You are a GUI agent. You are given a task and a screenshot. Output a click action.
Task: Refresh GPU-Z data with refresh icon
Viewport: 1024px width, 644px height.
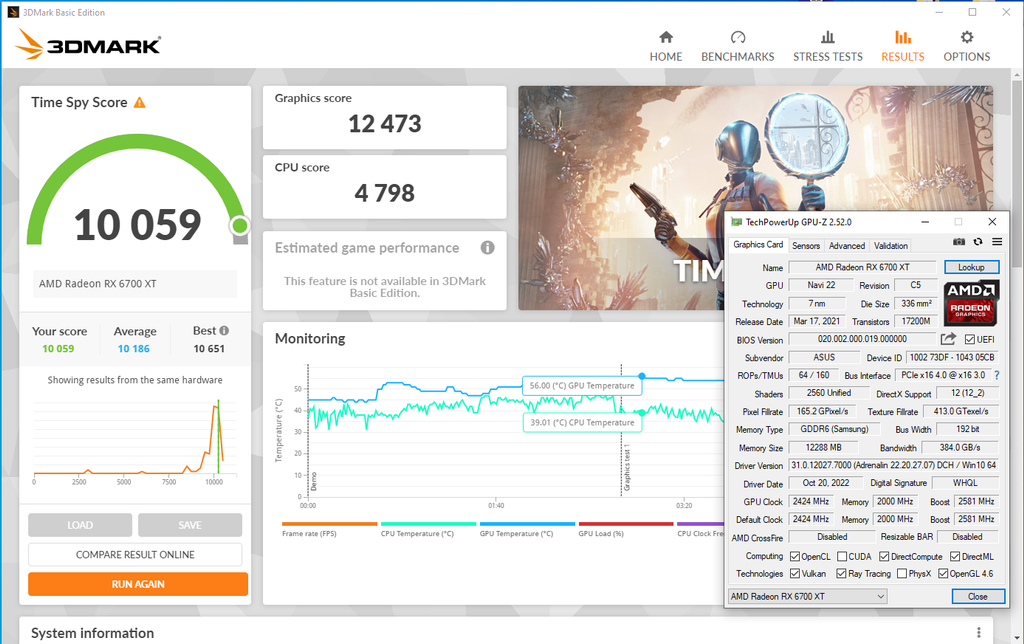(x=978, y=242)
